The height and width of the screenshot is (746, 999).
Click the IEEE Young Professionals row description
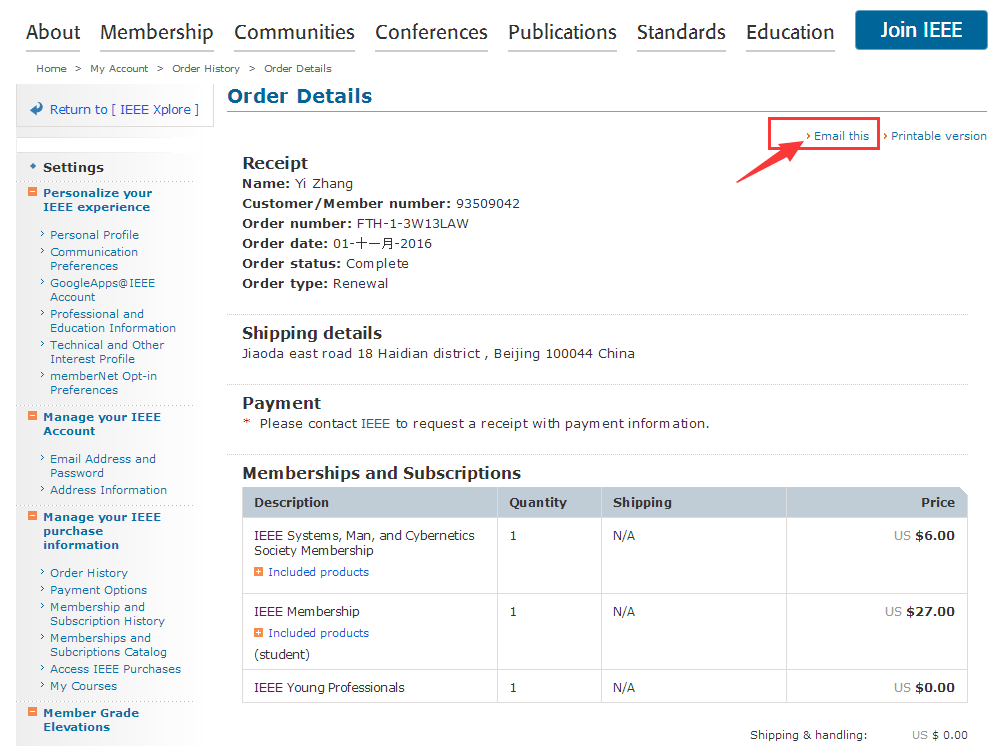click(x=329, y=687)
